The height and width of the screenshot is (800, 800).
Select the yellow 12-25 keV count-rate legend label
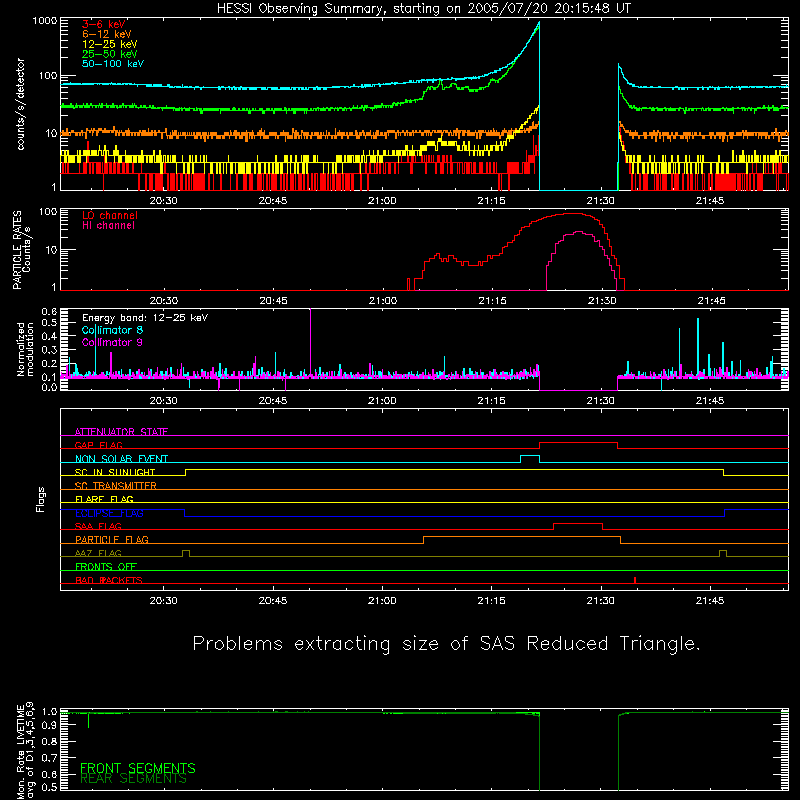(110, 44)
